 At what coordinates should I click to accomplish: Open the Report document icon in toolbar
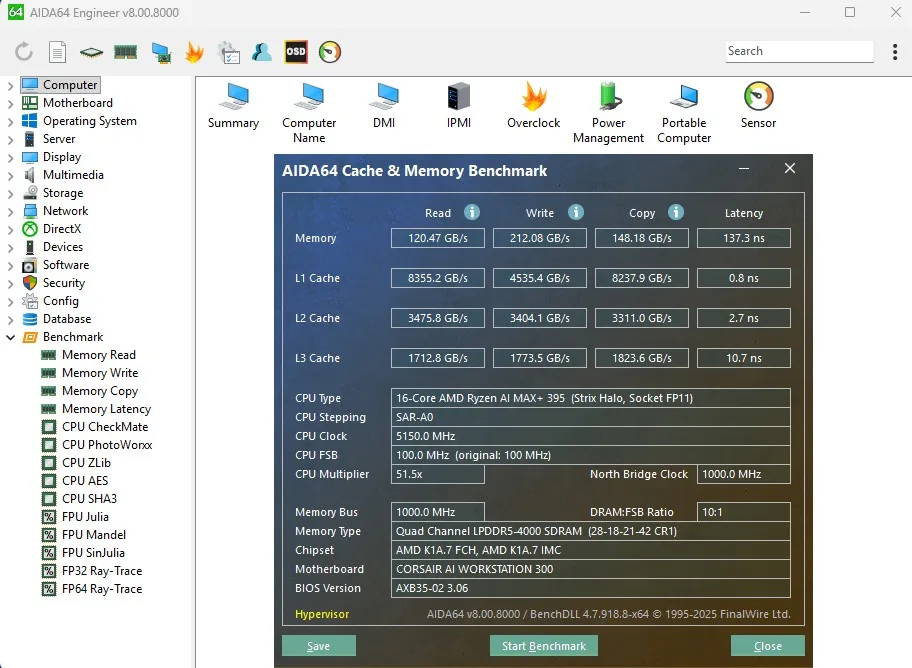(x=58, y=52)
